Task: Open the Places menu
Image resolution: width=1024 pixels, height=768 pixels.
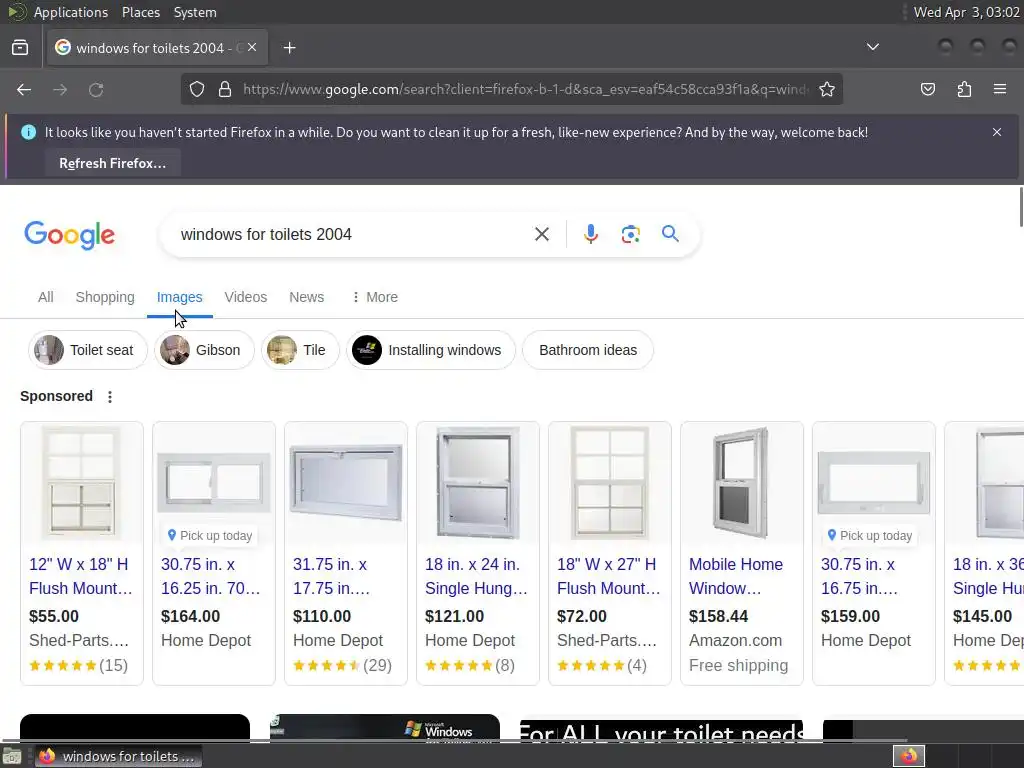Action: click(140, 12)
